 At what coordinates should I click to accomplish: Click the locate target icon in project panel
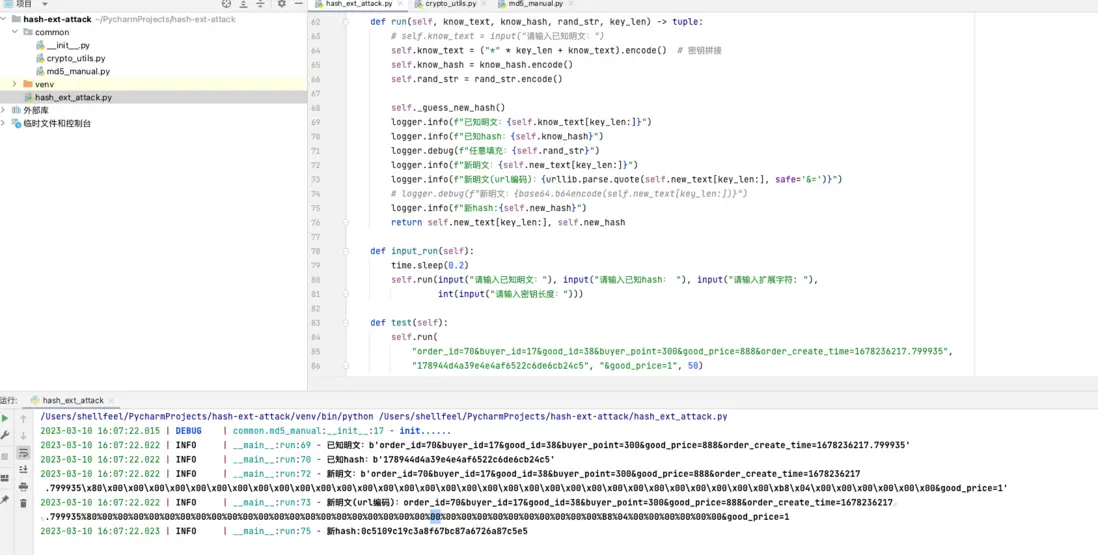click(x=226, y=4)
